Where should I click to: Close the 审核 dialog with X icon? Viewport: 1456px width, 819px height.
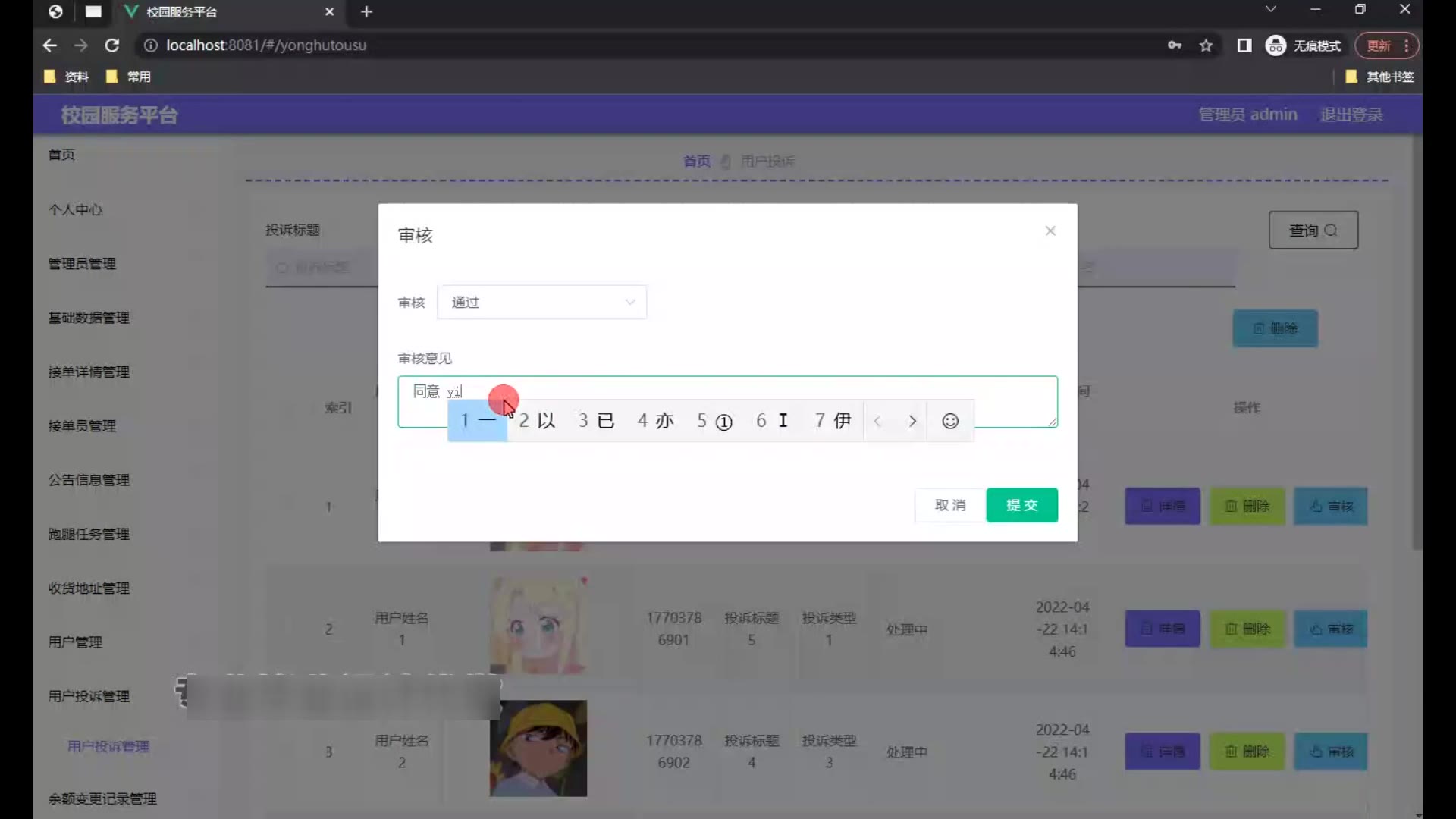click(x=1050, y=231)
